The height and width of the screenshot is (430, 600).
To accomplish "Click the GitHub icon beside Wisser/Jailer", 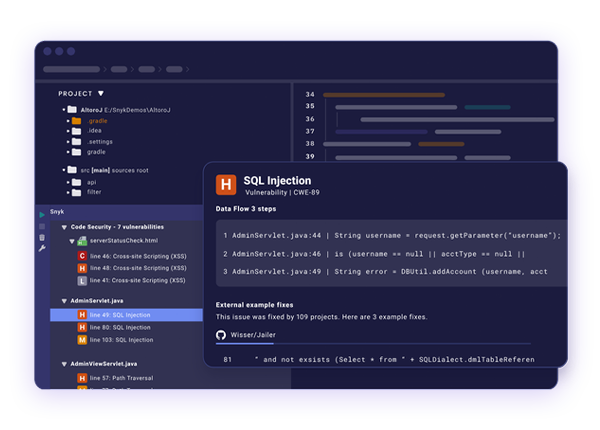I will coord(221,335).
